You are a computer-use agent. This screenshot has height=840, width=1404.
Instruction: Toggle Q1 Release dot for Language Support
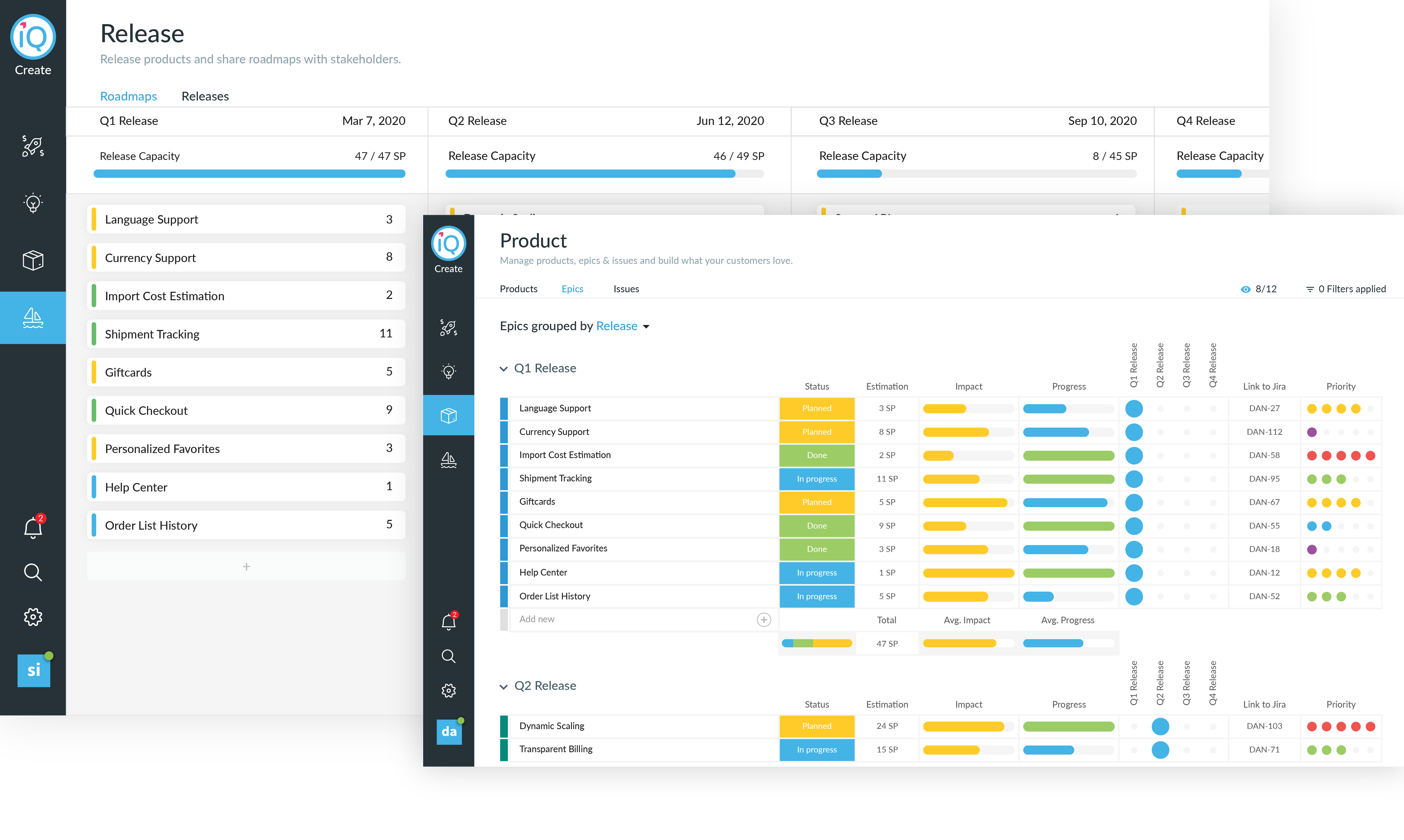pos(1134,409)
